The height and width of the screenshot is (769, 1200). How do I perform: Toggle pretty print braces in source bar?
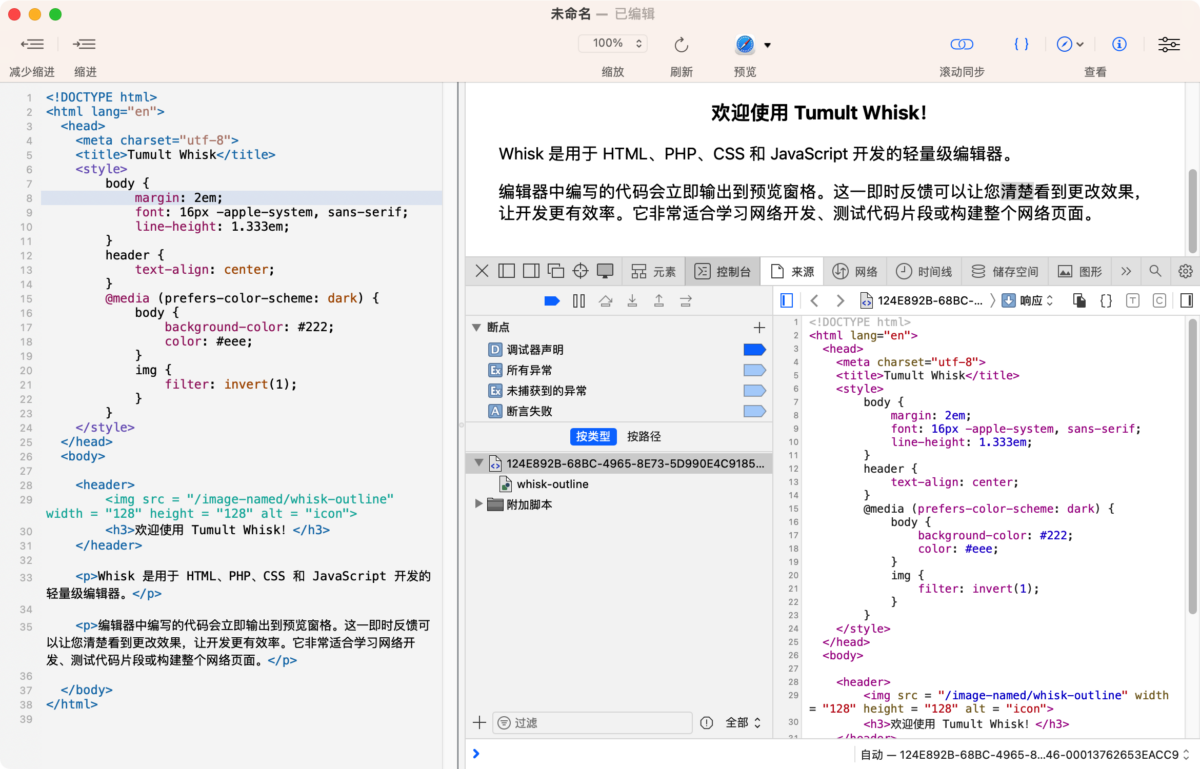point(1106,300)
